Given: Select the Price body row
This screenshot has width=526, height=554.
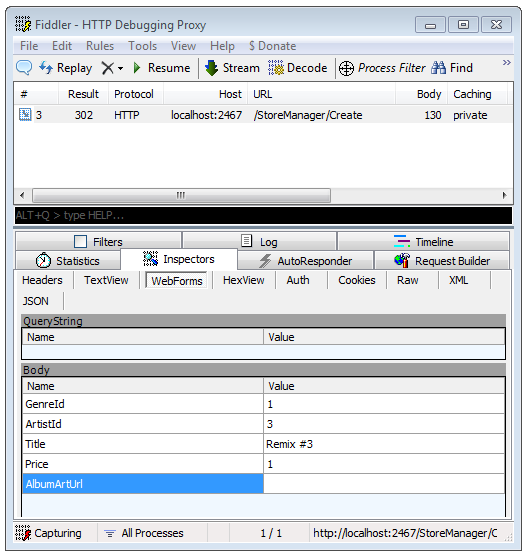Looking at the screenshot, I should click(x=263, y=464).
